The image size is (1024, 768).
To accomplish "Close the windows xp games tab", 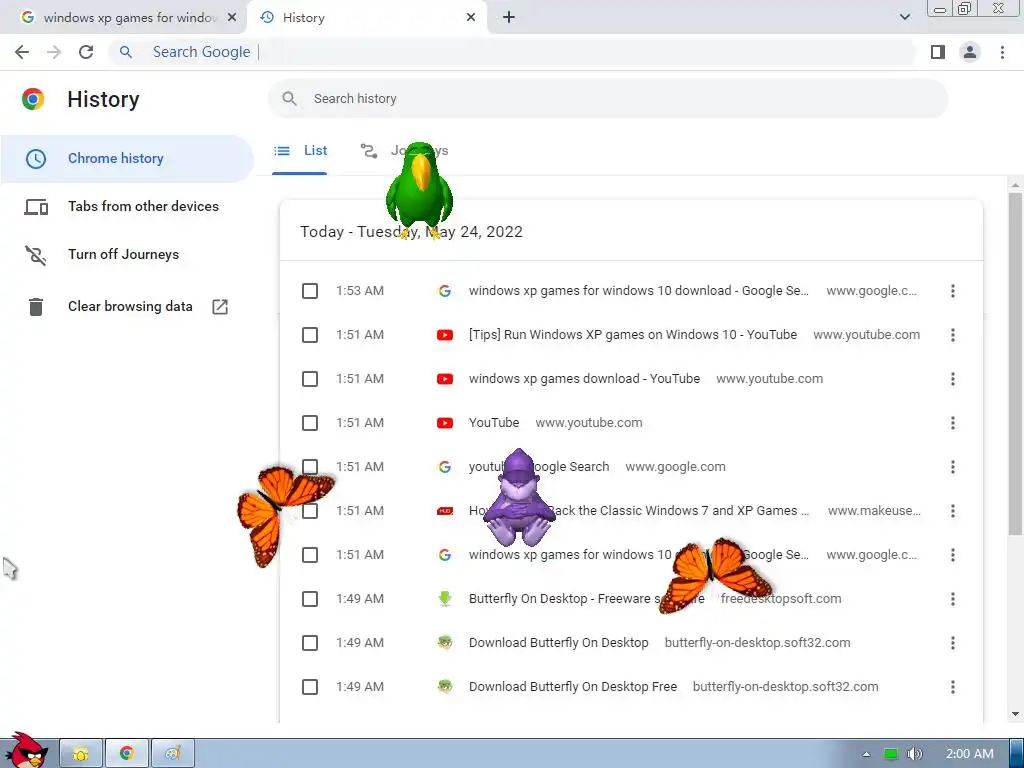I will click(231, 18).
